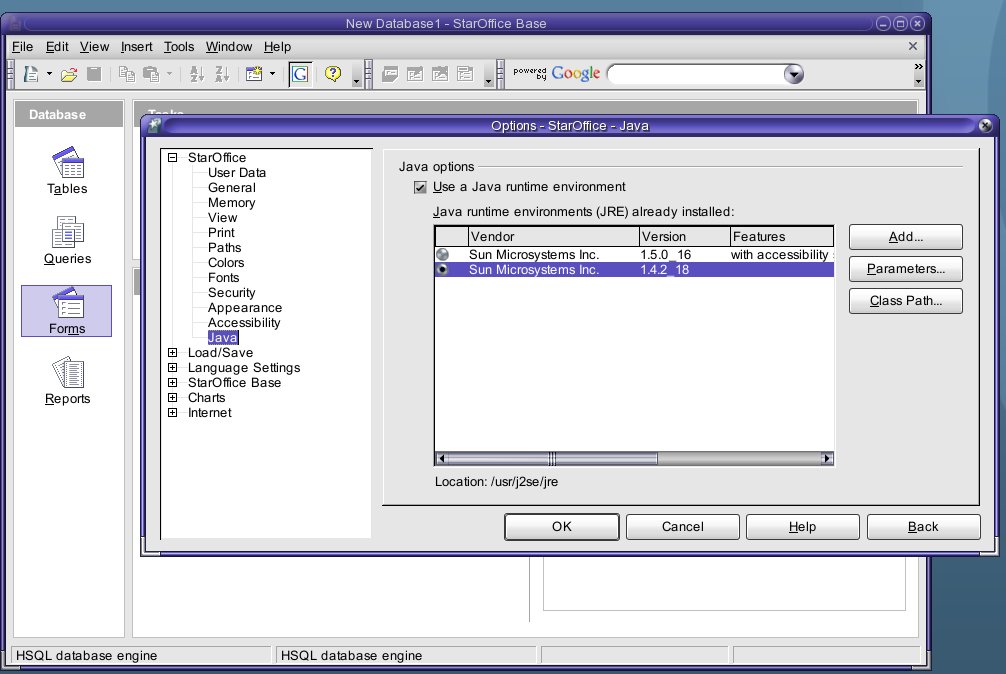Click the Class Path... button

point(905,301)
